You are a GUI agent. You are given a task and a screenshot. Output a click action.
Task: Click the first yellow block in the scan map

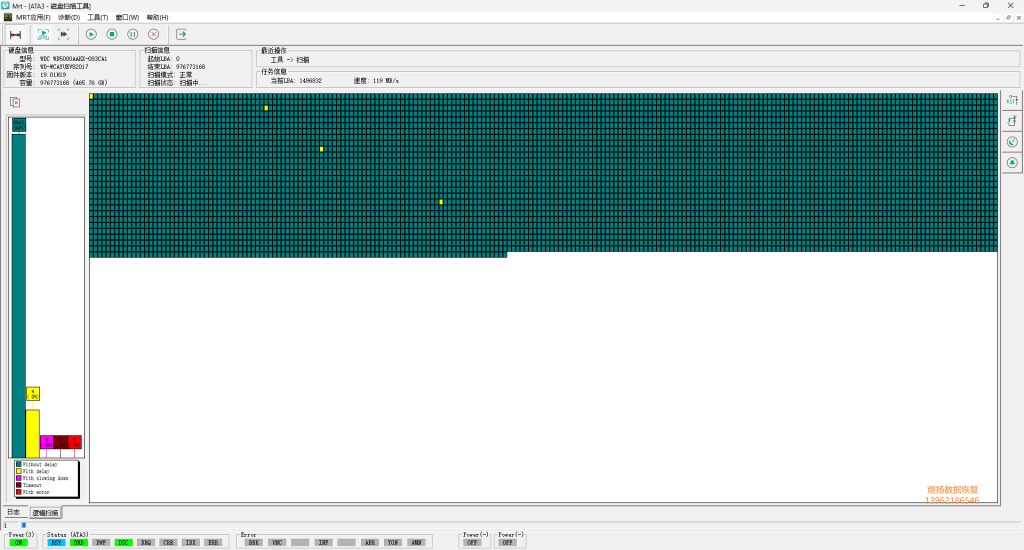tap(91, 96)
